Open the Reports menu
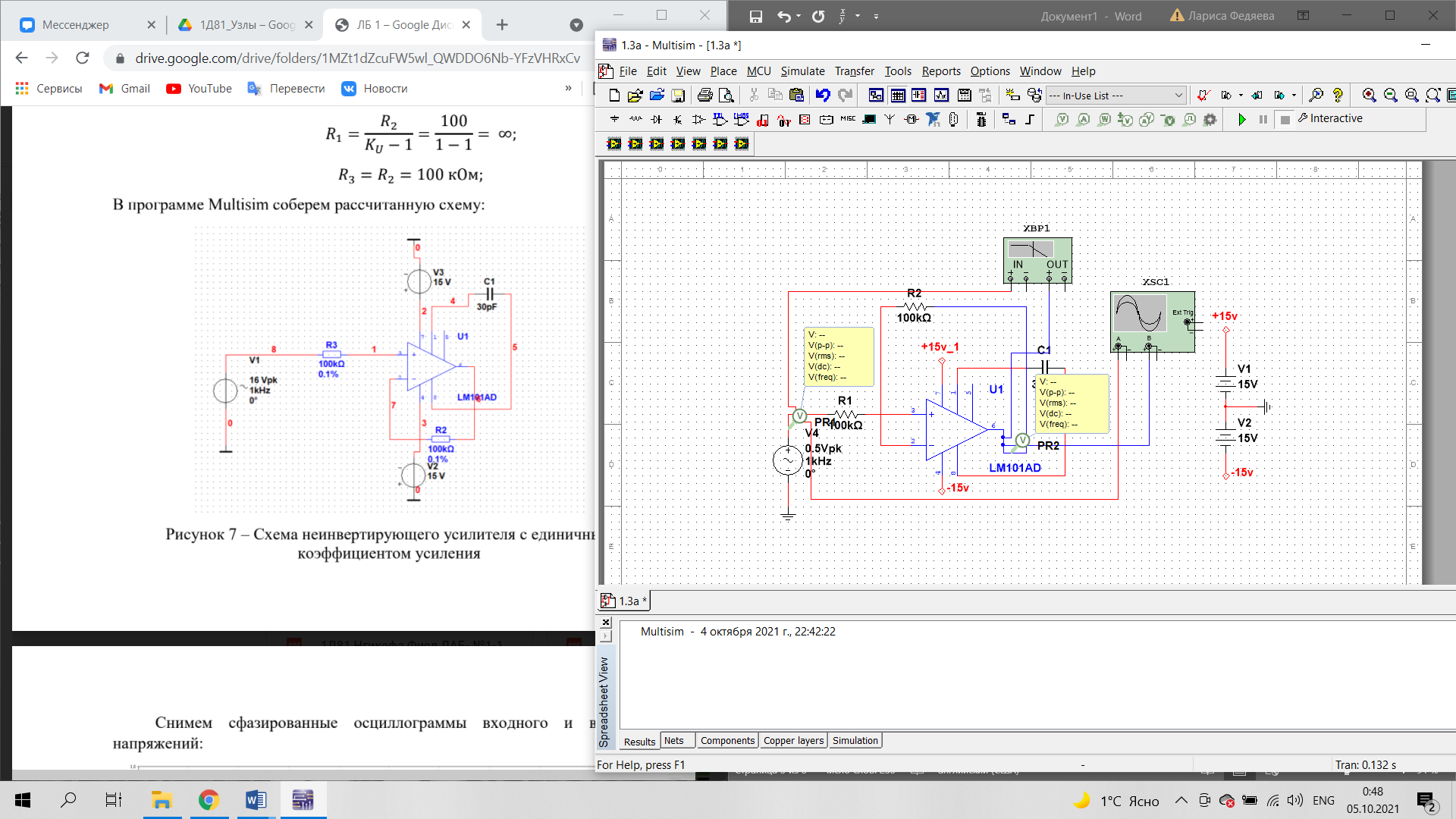The image size is (1456, 819). tap(941, 71)
